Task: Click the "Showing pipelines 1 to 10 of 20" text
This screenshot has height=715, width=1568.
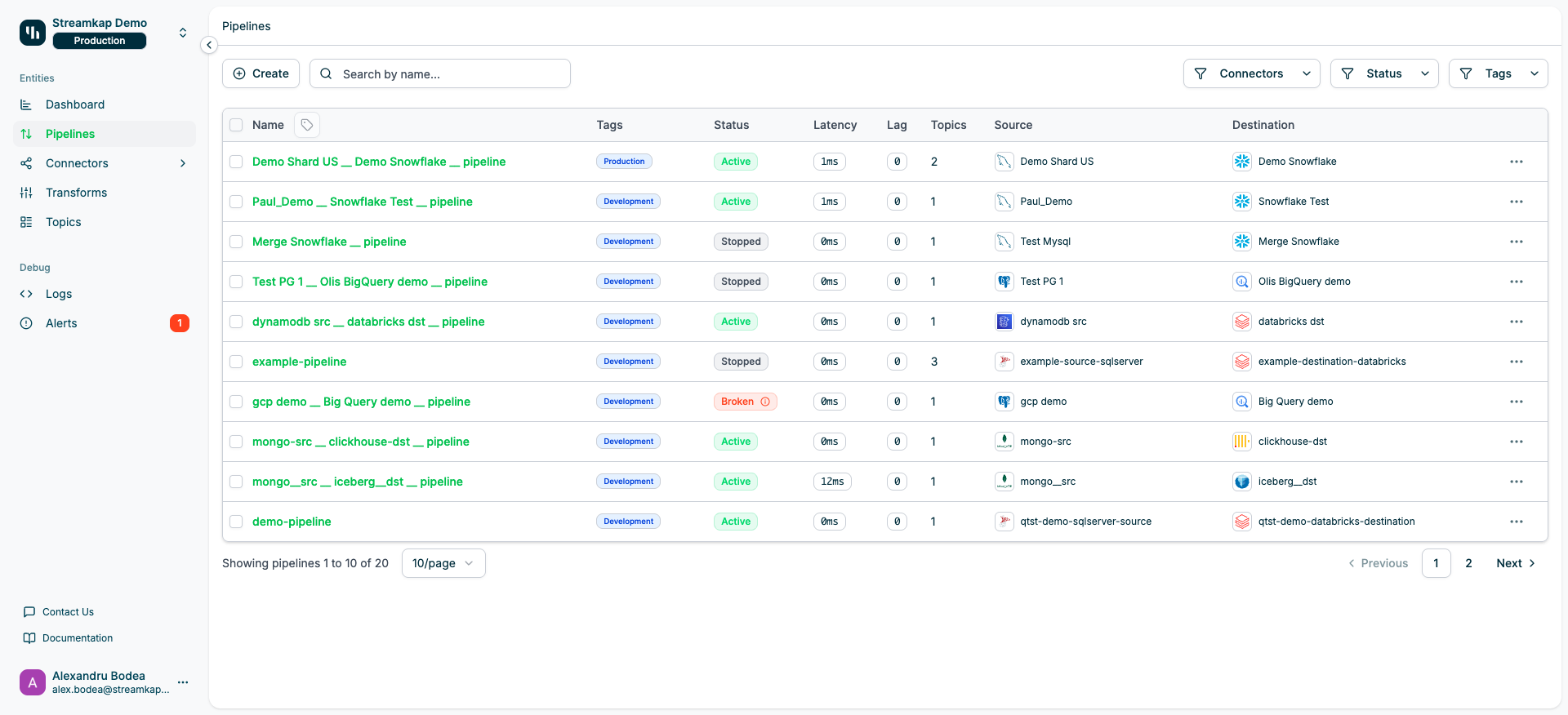Action: coord(305,563)
